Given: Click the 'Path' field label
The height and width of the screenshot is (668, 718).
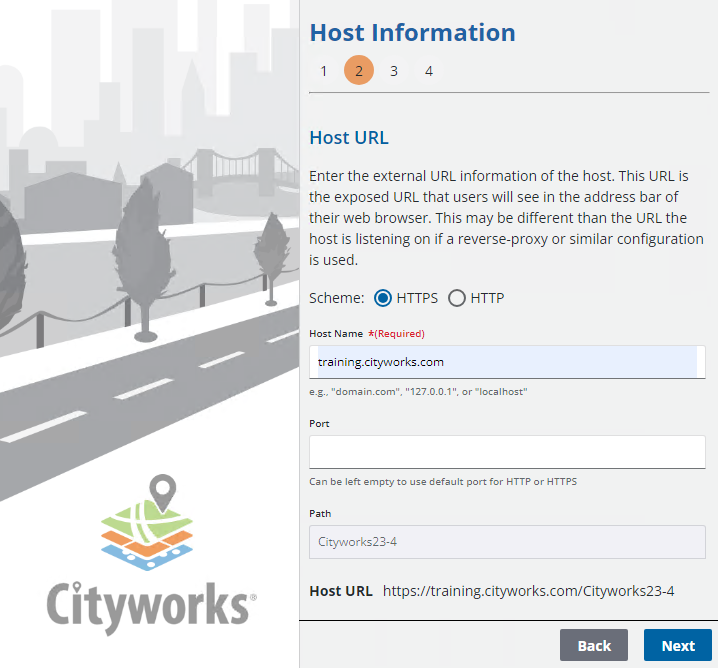Looking at the screenshot, I should [320, 513].
